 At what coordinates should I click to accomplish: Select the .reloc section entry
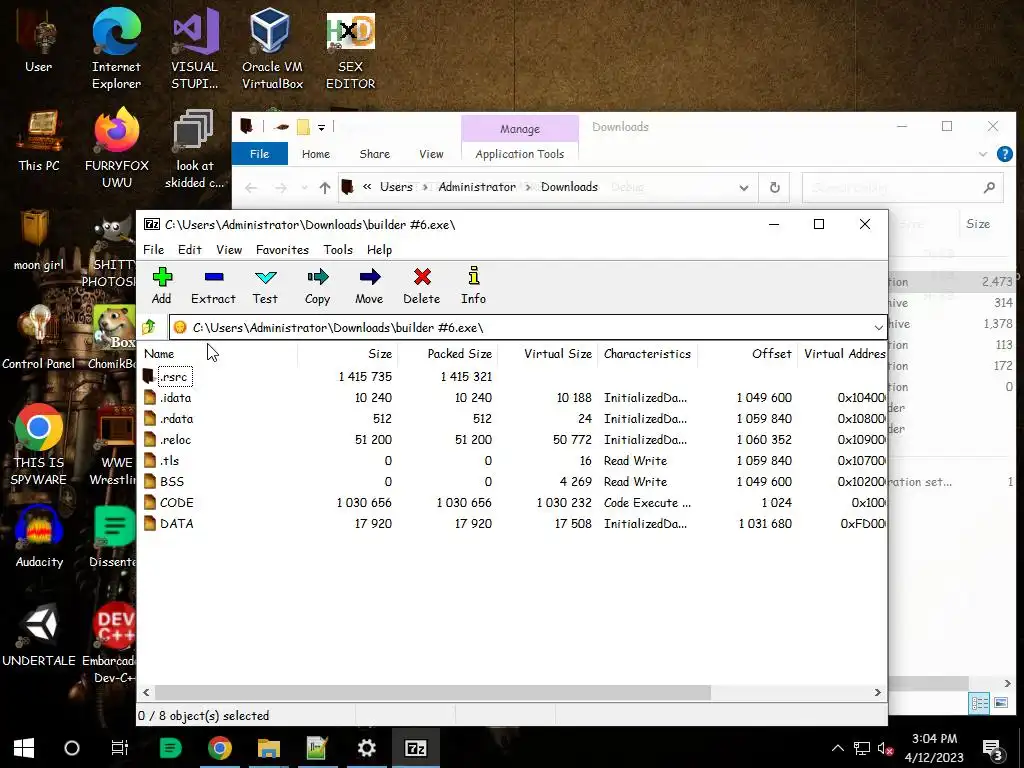(x=176, y=440)
